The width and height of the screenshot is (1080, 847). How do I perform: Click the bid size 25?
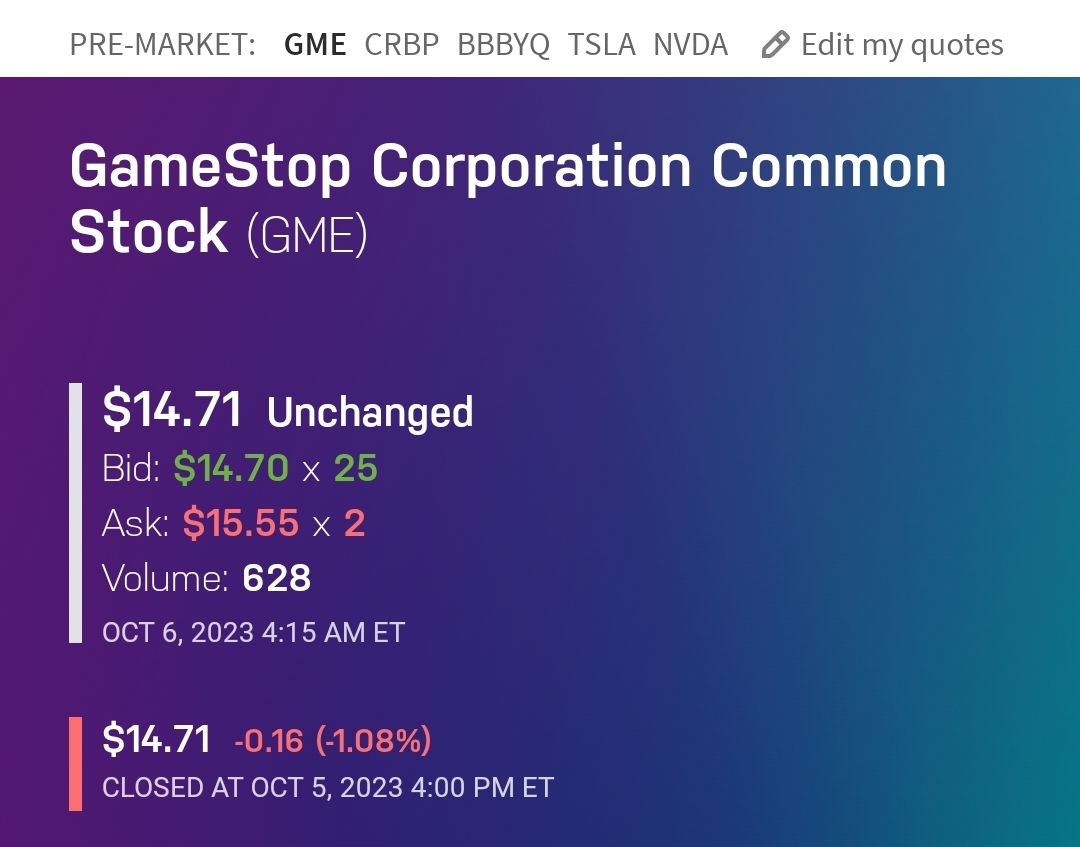tap(355, 468)
